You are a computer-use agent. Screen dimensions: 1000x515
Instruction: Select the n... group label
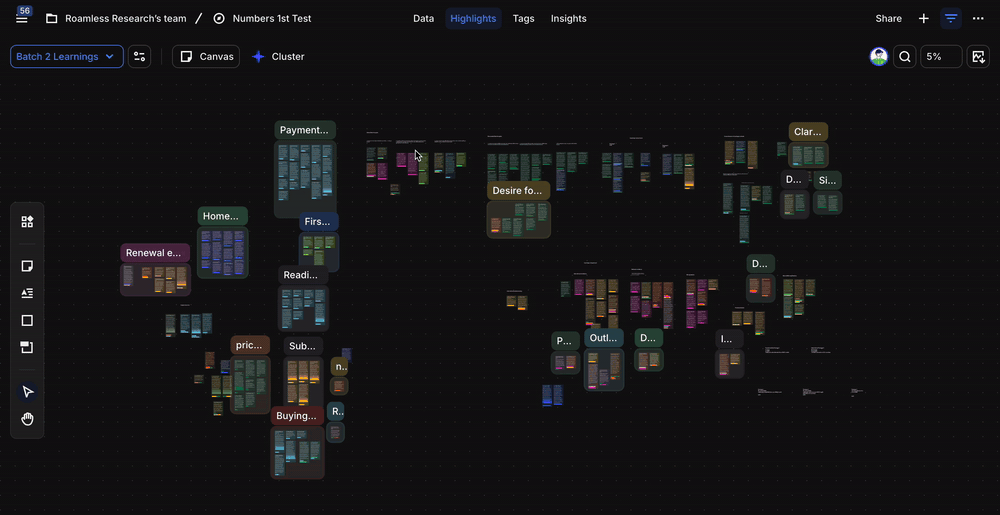click(x=339, y=366)
